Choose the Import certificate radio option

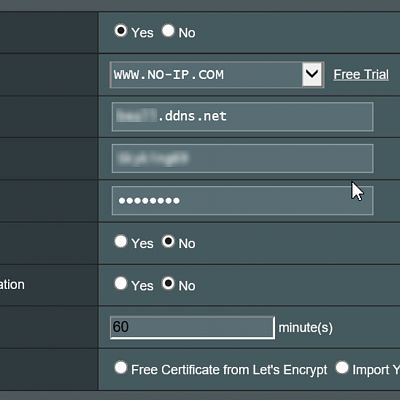(x=342, y=368)
